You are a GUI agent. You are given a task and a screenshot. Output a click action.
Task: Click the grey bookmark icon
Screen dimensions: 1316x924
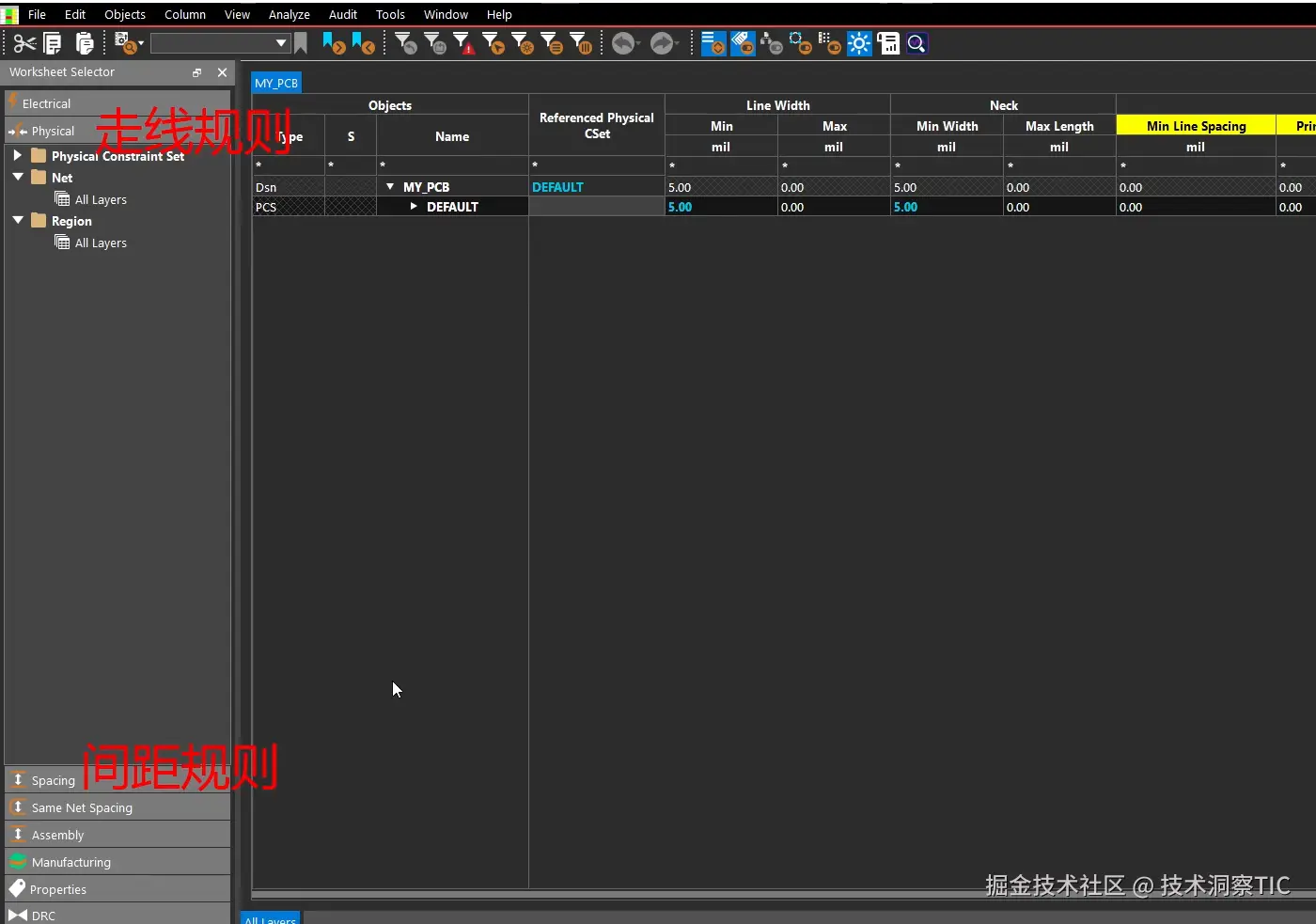point(301,43)
